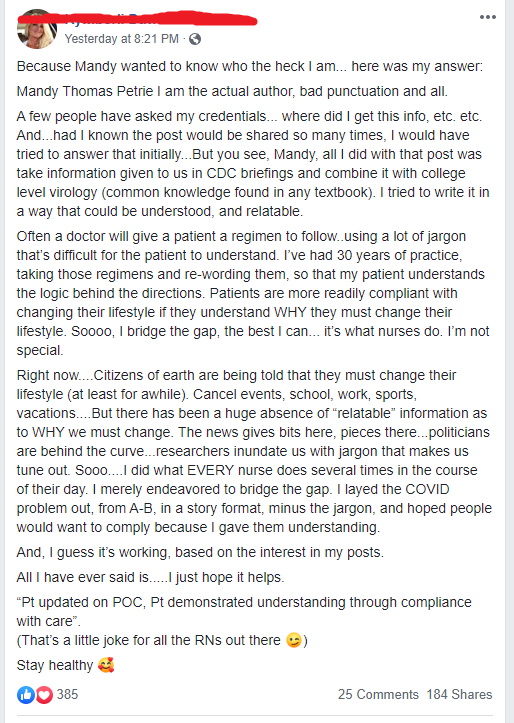Click the red Love reaction icon
The height and width of the screenshot is (723, 514).
click(44, 695)
